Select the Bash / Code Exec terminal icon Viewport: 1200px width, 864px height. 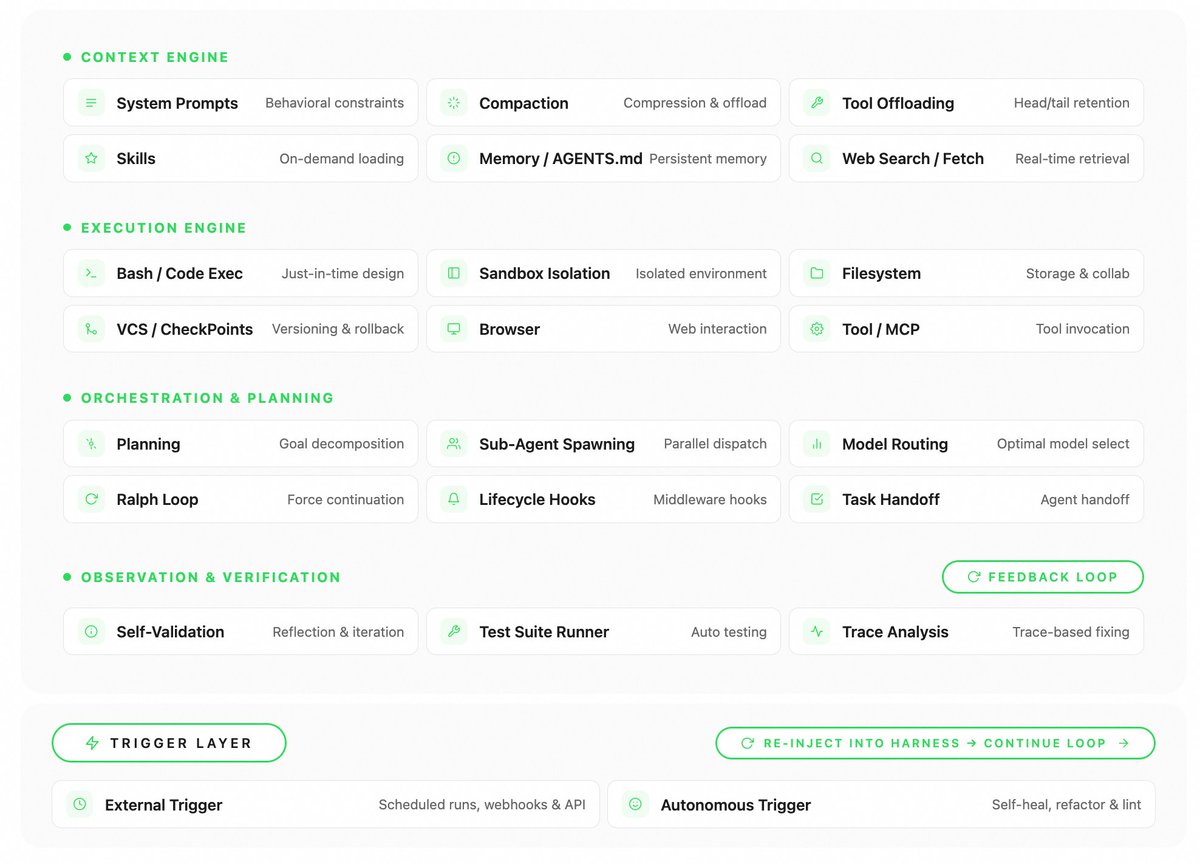[91, 273]
